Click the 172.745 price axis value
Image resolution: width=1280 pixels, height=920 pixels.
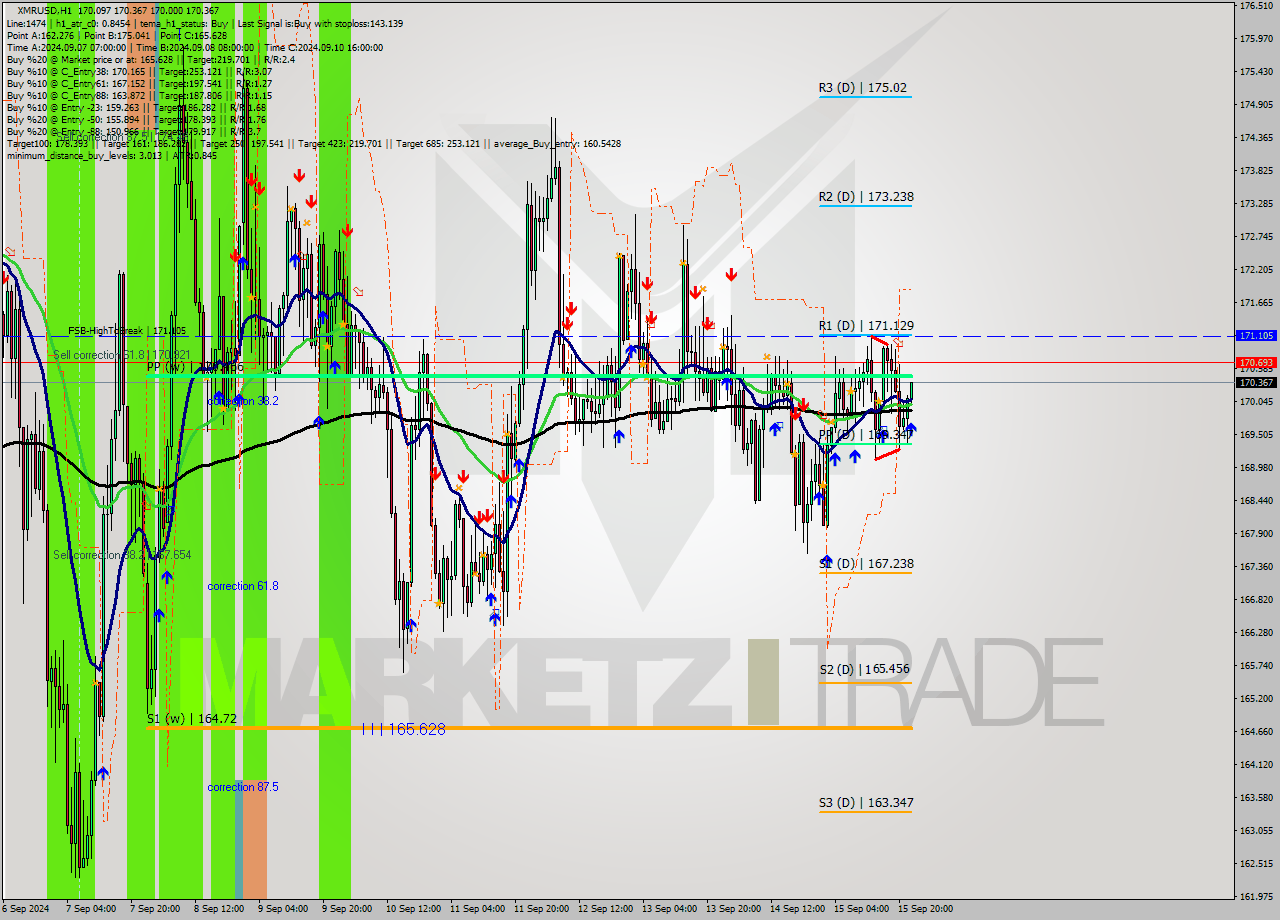1255,237
